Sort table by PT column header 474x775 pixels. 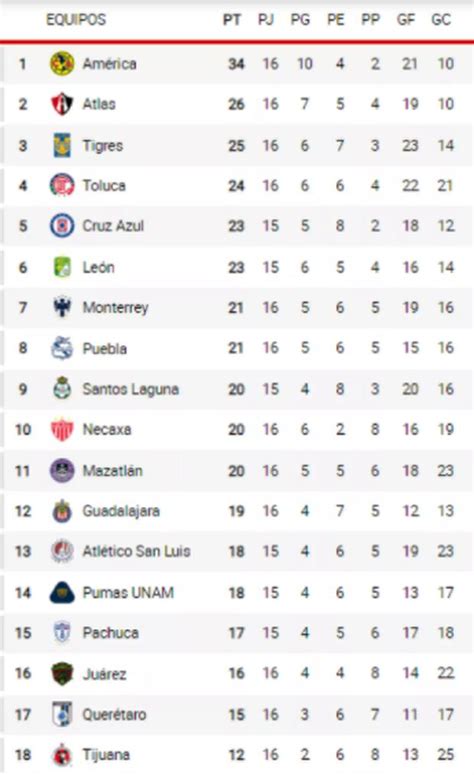click(232, 20)
